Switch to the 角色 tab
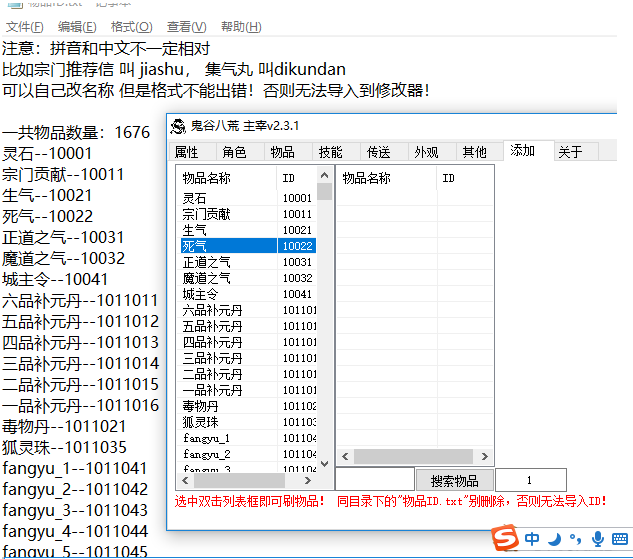The image size is (633, 559). pyautogui.click(x=240, y=152)
